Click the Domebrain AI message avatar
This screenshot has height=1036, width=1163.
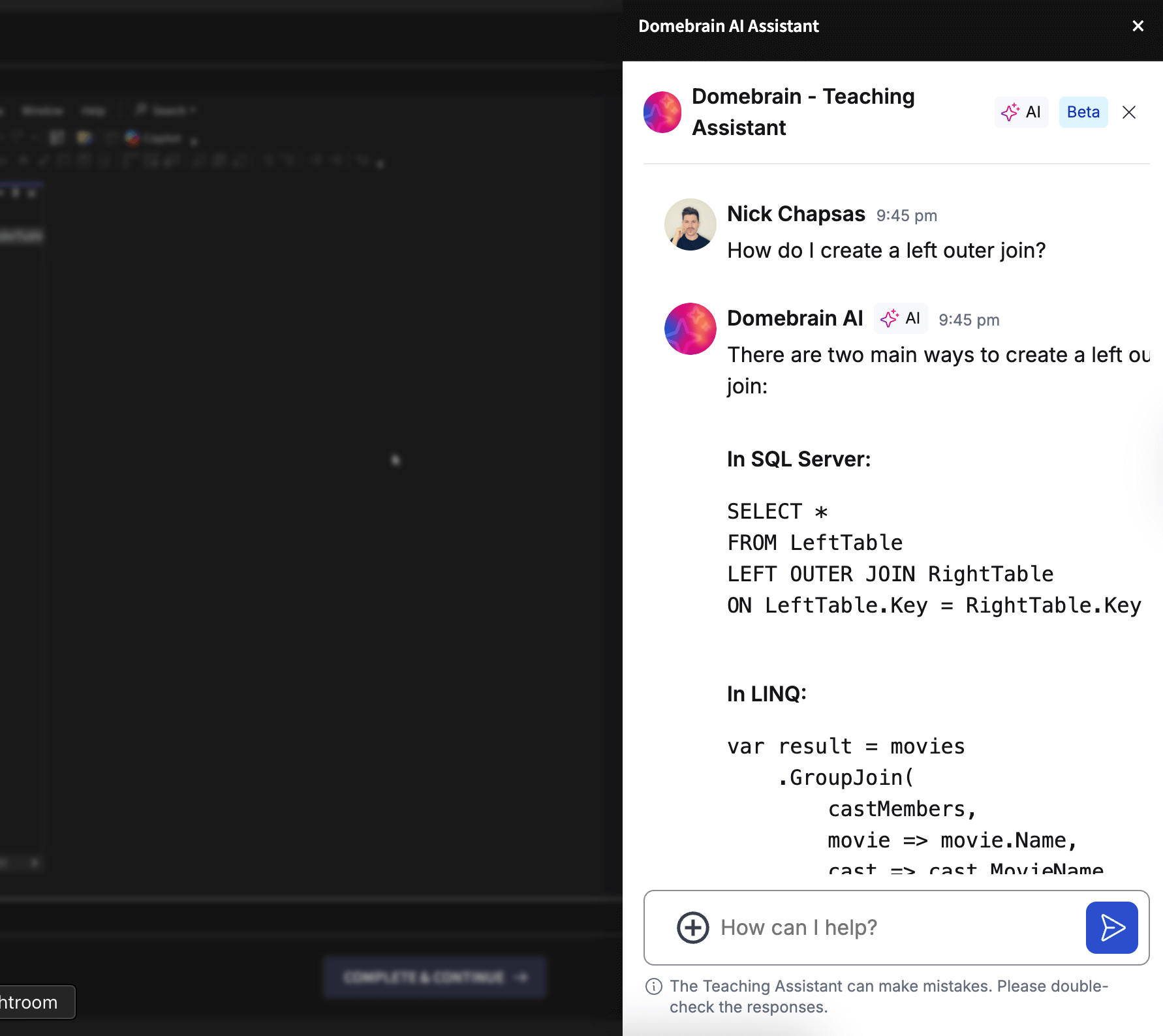(690, 329)
